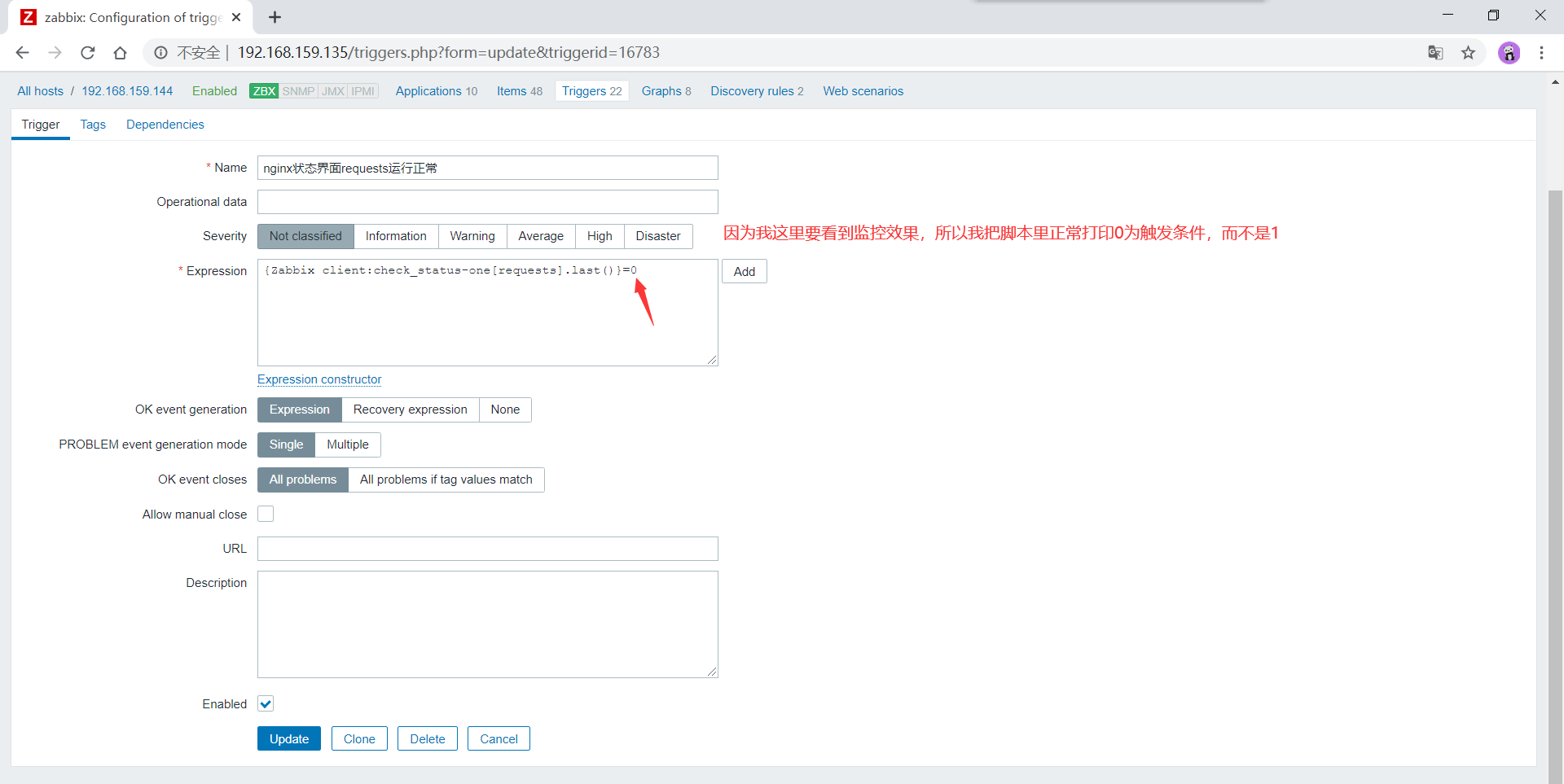Image resolution: width=1564 pixels, height=784 pixels.
Task: Set severity to Average
Action: [x=541, y=236]
